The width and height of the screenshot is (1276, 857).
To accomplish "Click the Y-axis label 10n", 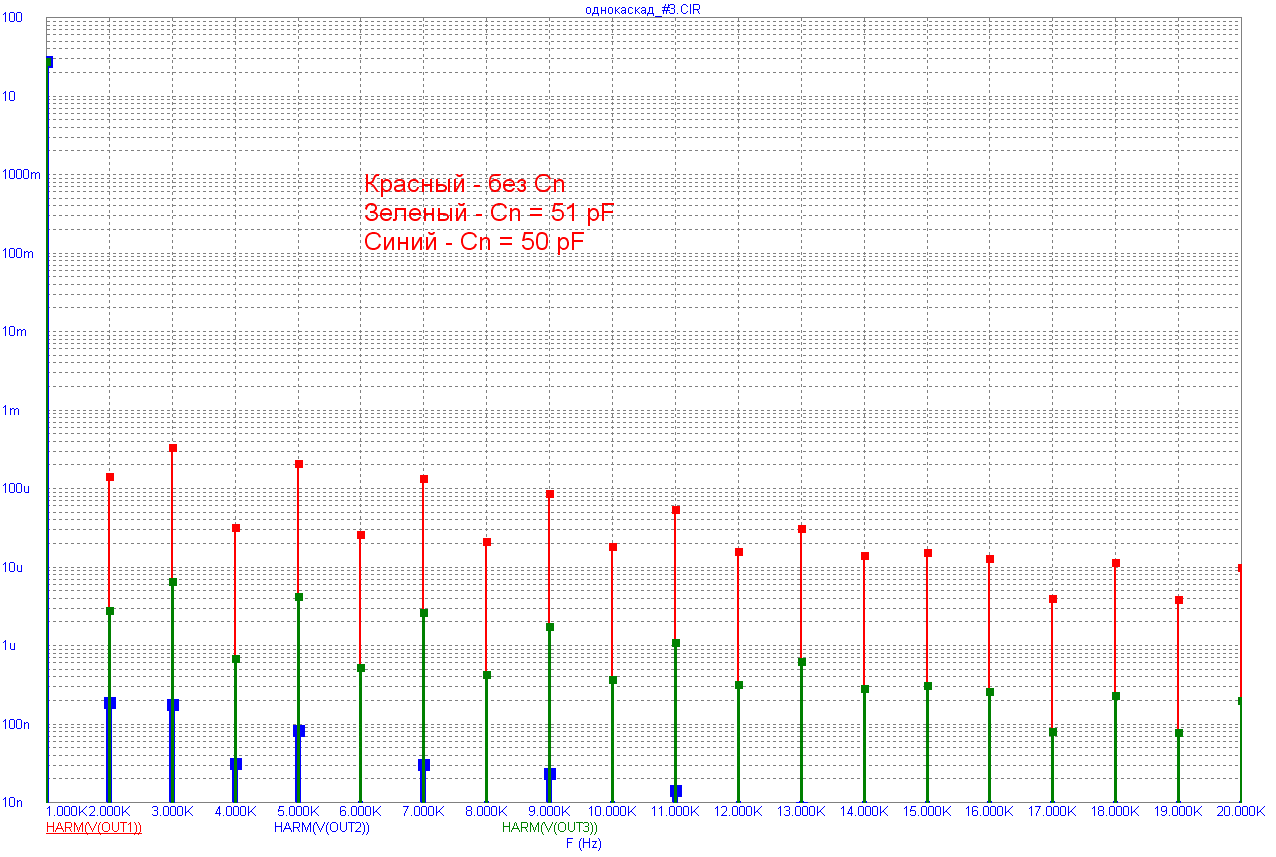I will pyautogui.click(x=12, y=803).
